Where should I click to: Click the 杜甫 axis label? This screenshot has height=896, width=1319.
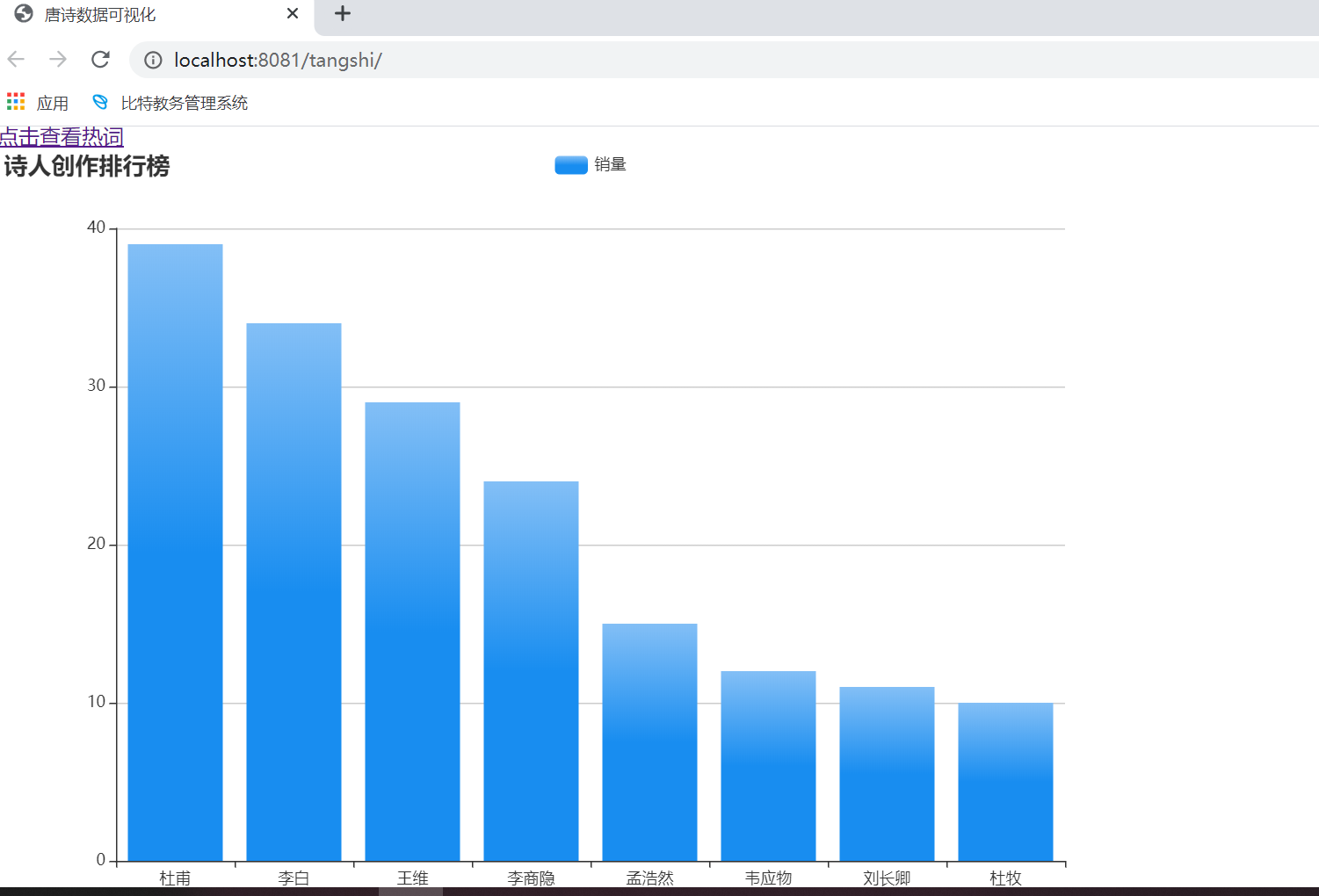click(175, 878)
